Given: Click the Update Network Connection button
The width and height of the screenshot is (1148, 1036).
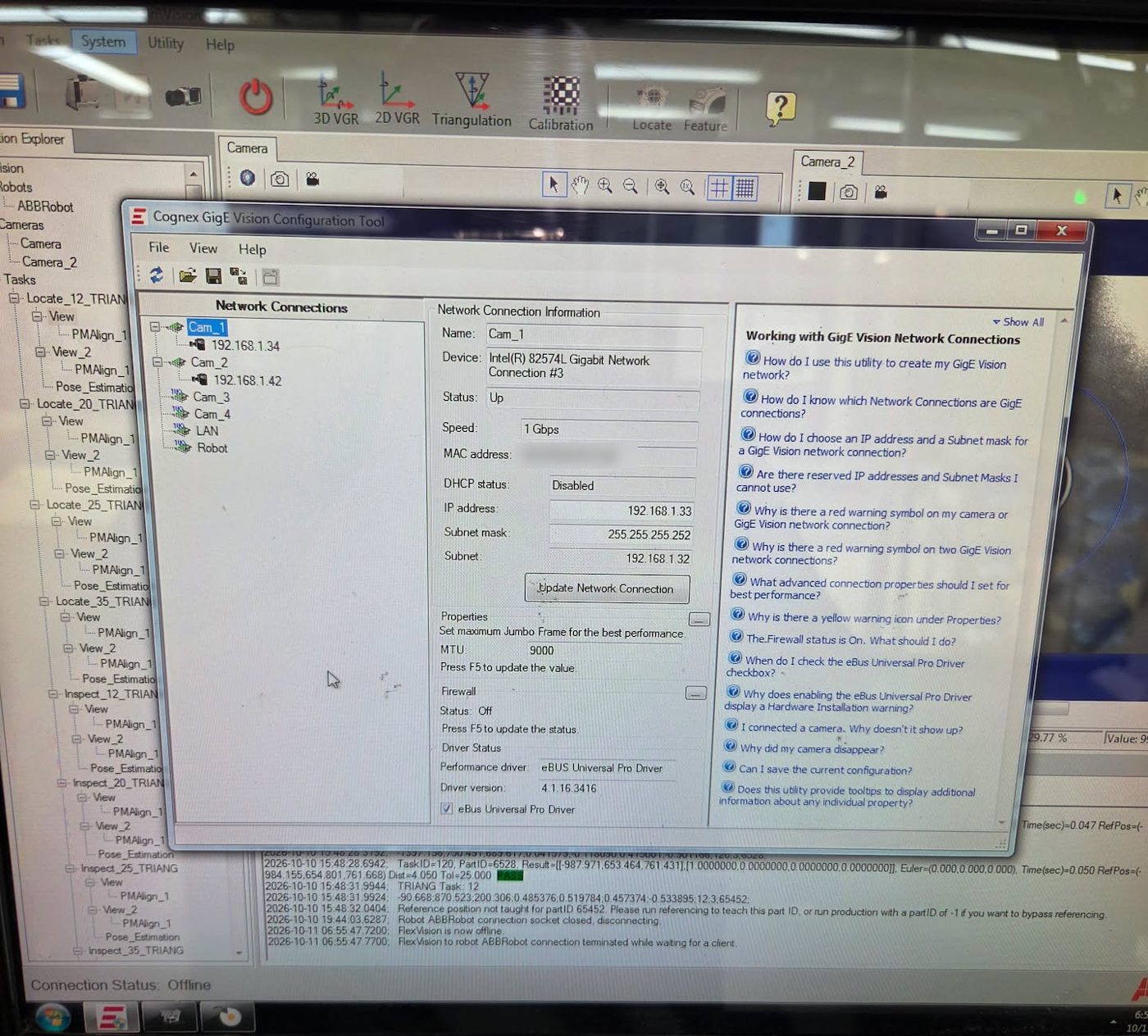Looking at the screenshot, I should (x=607, y=588).
